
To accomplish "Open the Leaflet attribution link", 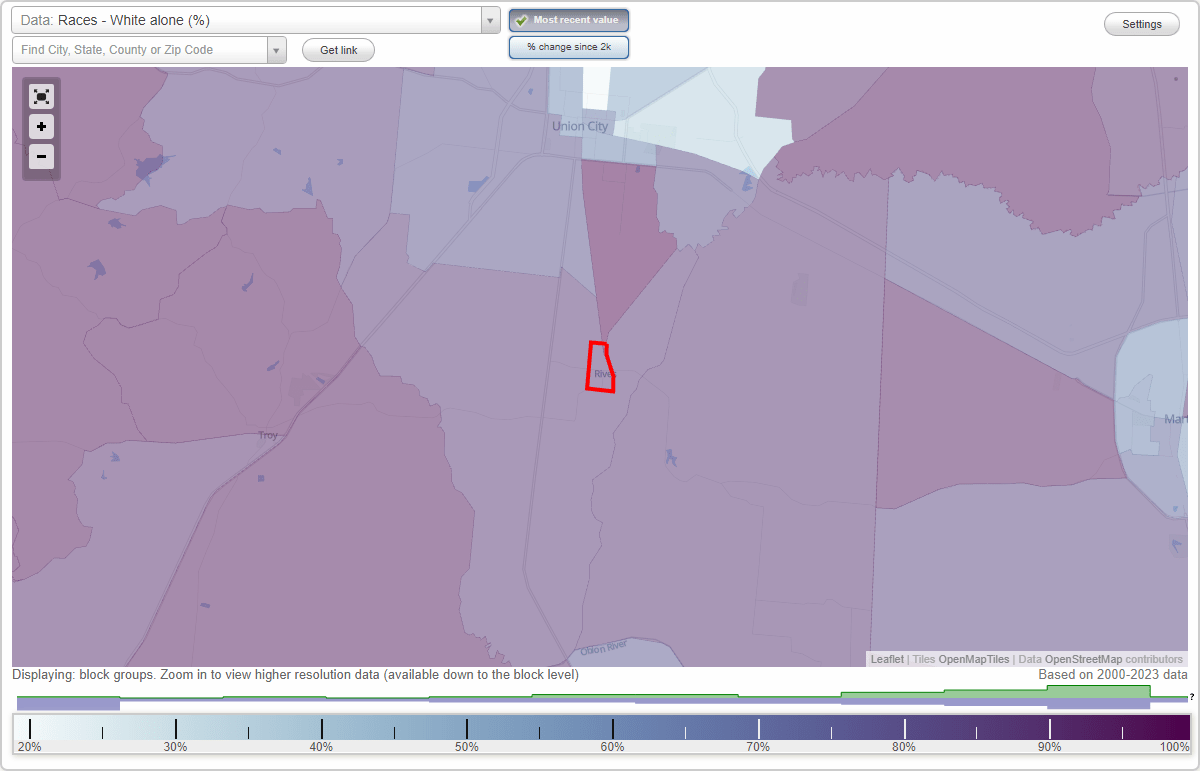I will [886, 659].
